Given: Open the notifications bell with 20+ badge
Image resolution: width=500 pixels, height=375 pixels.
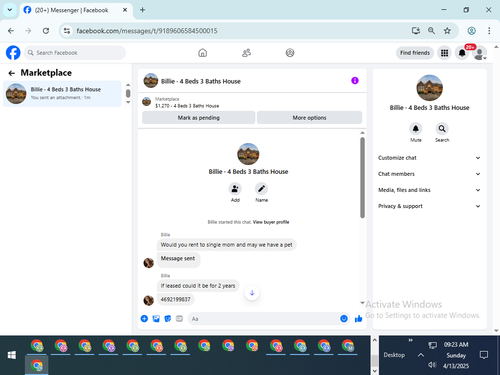Looking at the screenshot, I should (x=462, y=53).
